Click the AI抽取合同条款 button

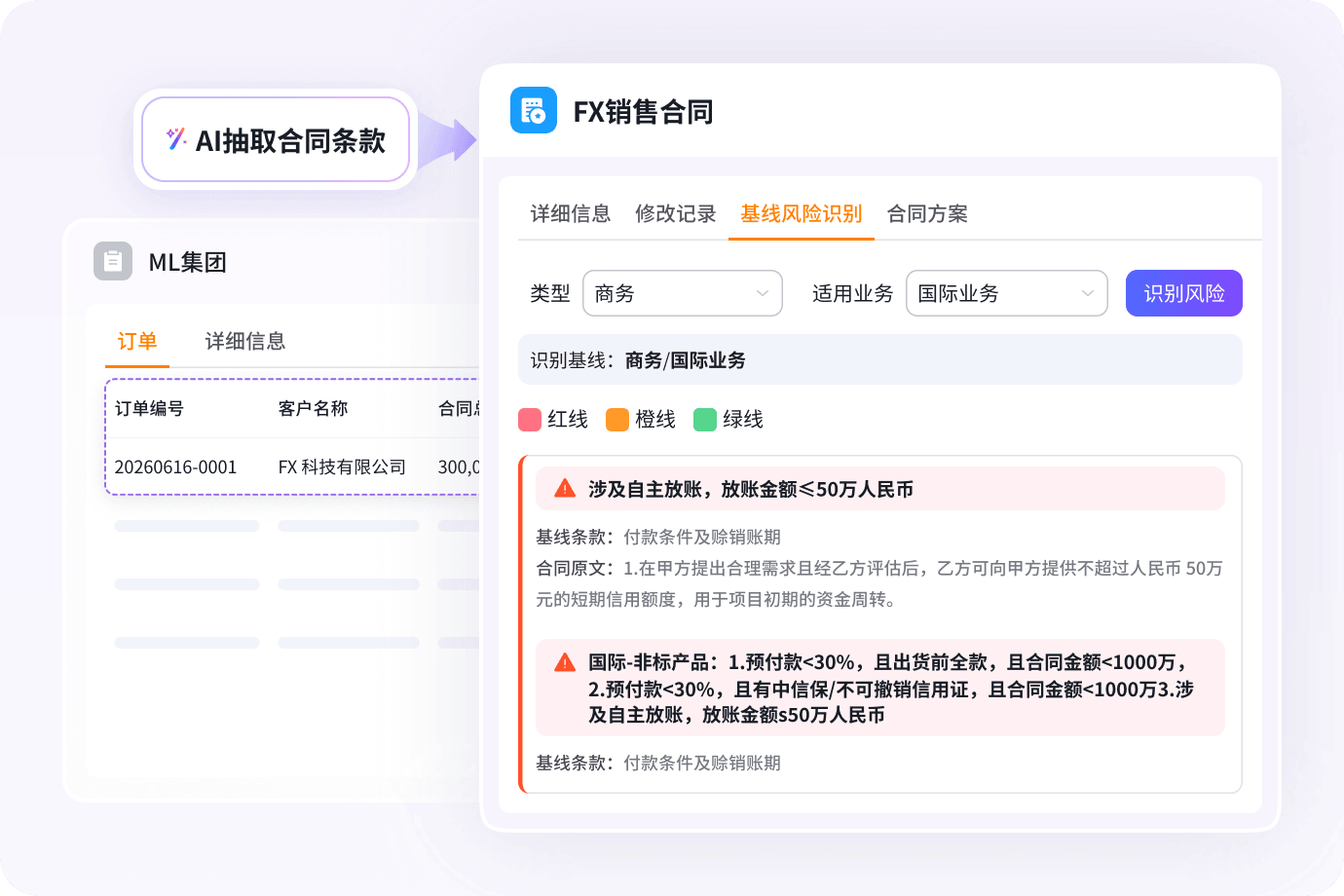(x=276, y=139)
